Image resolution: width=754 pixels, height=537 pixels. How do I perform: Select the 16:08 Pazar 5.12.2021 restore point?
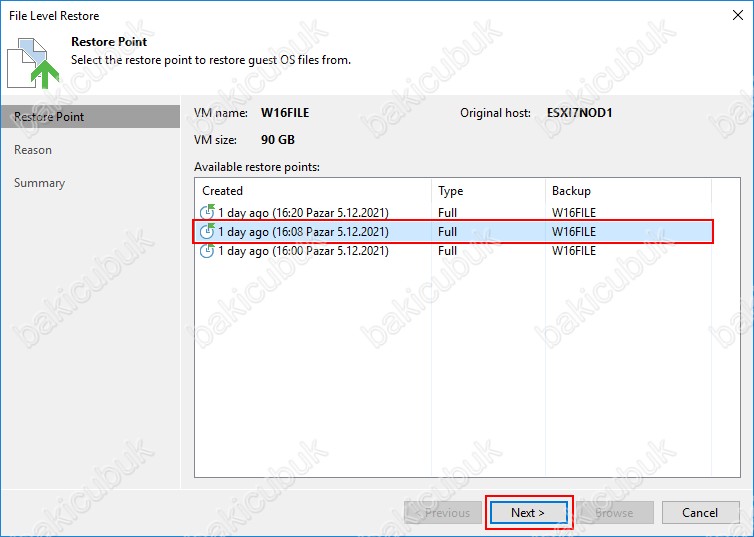click(453, 232)
